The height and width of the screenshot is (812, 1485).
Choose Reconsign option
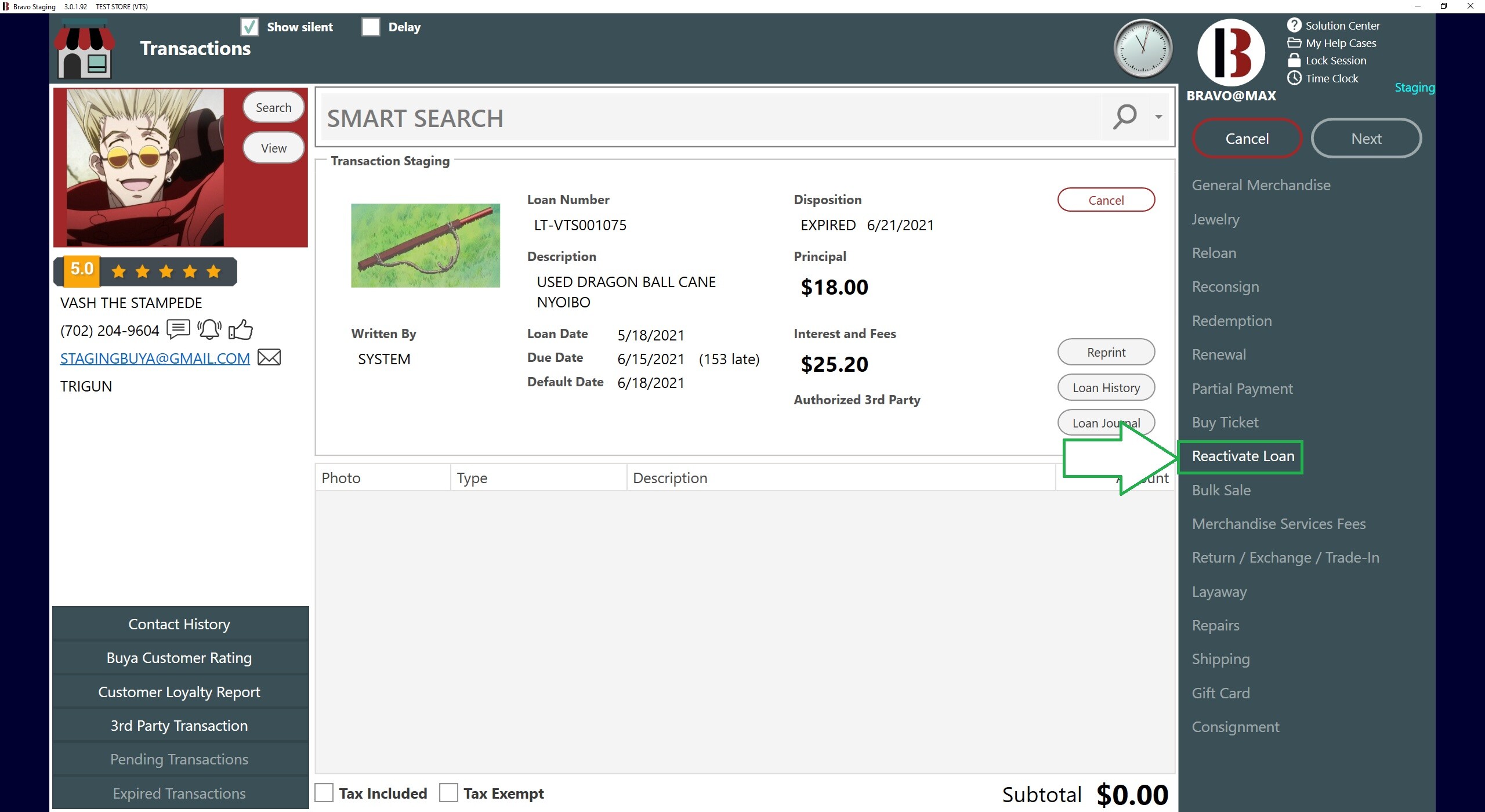[x=1225, y=287]
